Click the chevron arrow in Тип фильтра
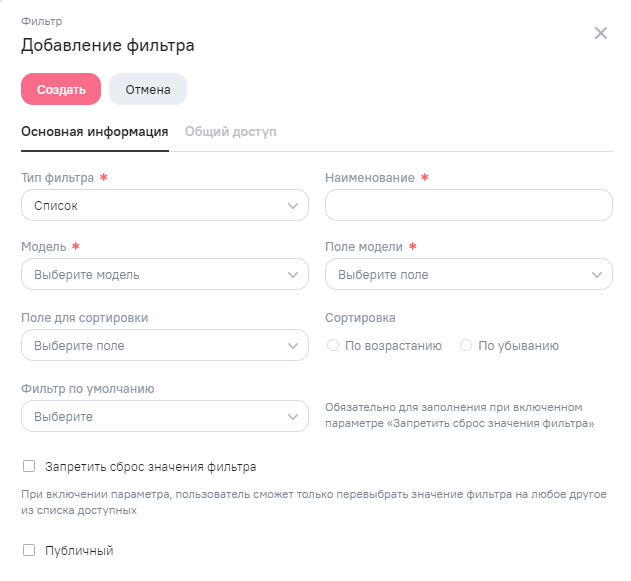 293,206
